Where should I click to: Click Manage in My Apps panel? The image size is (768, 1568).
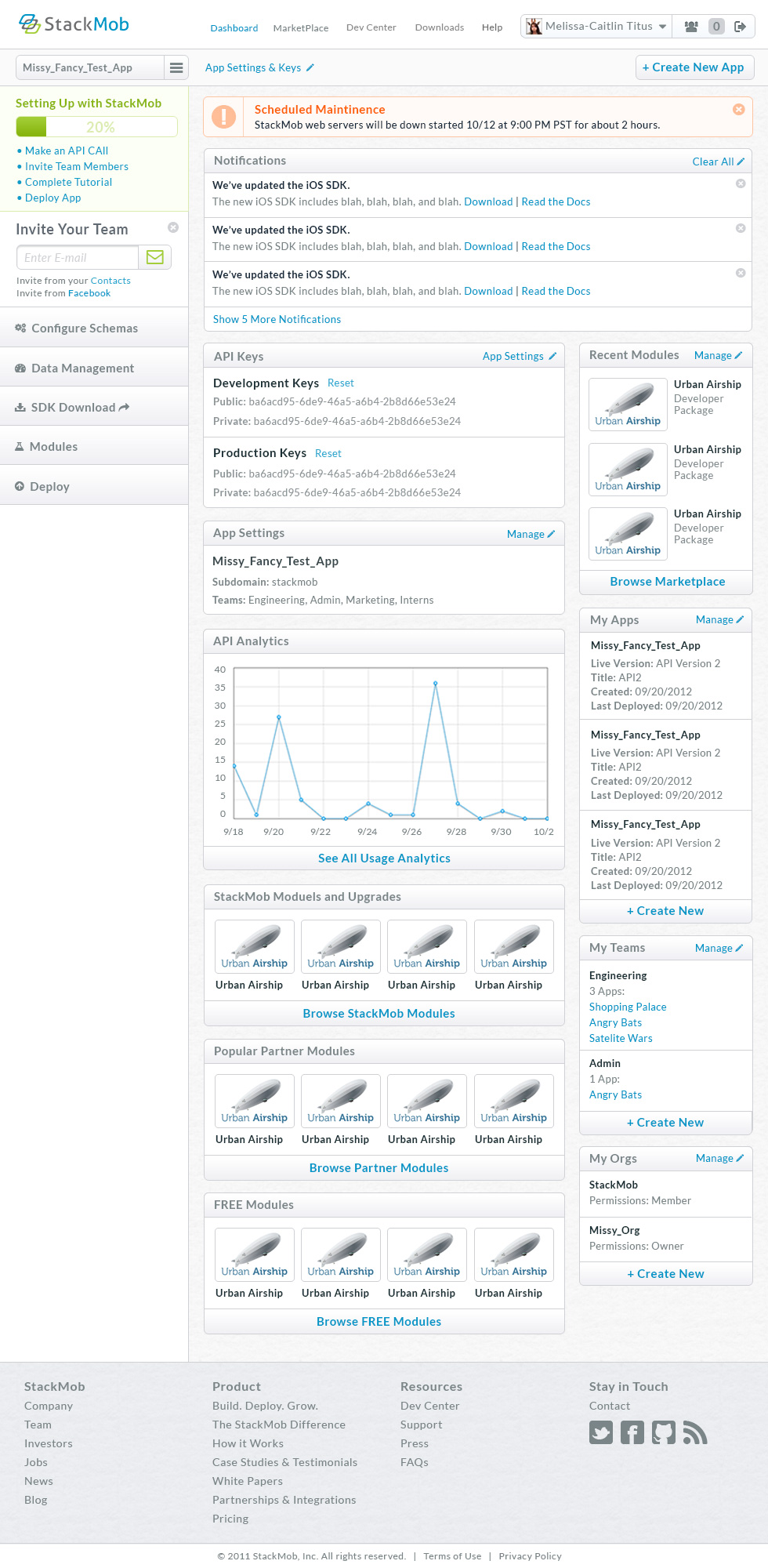coord(719,619)
